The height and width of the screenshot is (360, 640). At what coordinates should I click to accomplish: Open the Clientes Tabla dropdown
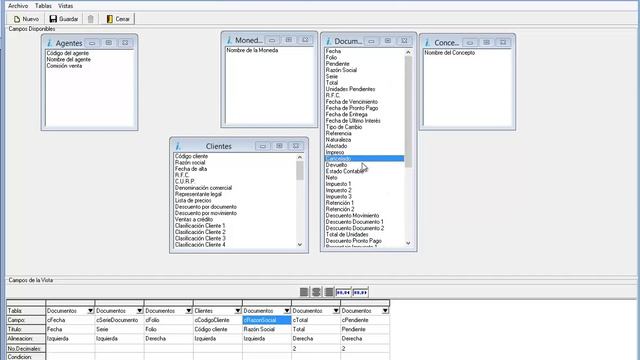coord(238,311)
